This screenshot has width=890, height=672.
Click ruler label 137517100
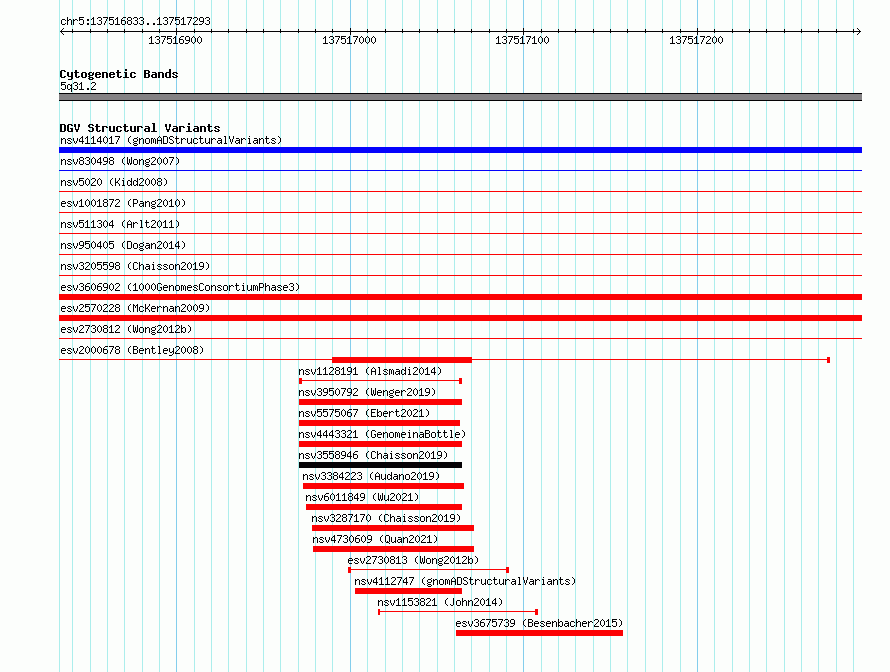522,40
